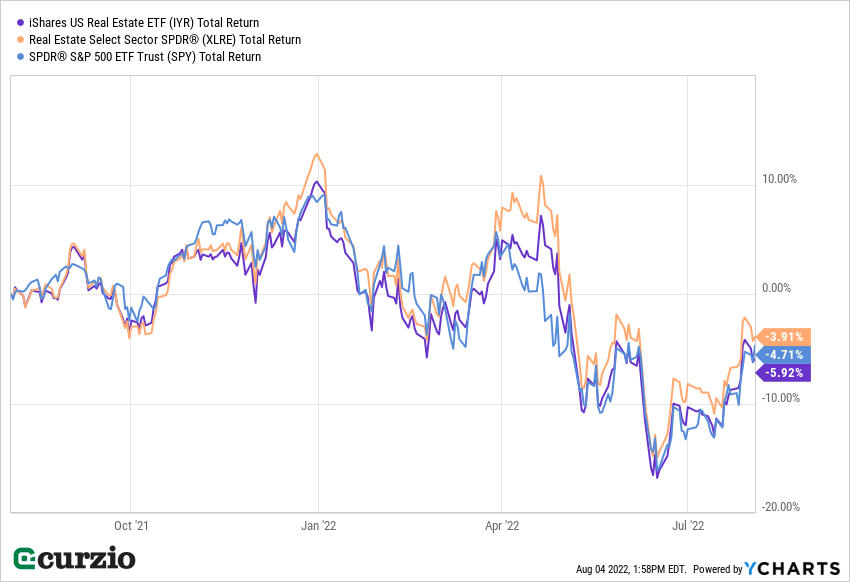The height and width of the screenshot is (582, 850).
Task: Click the orange -3.91% value tag
Action: pyautogui.click(x=786, y=337)
